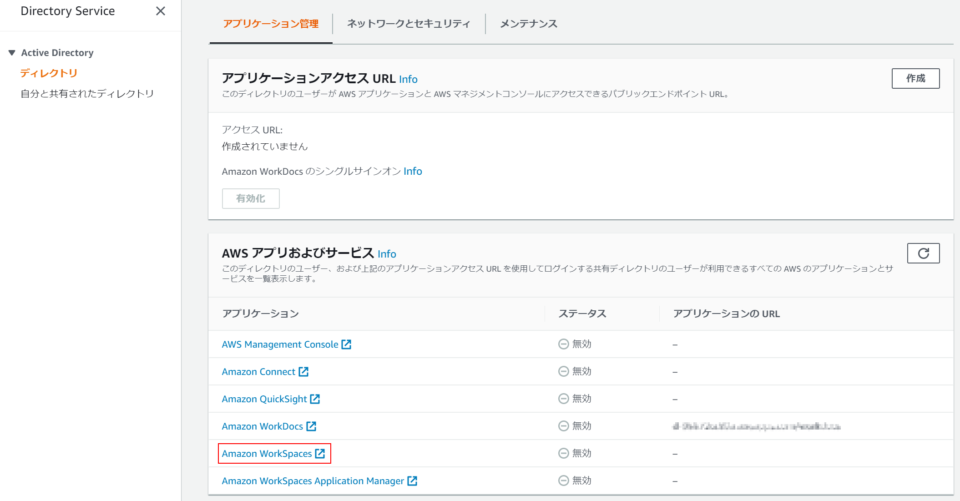Open Amazon WorkSpaces Application Manager link

313,481
